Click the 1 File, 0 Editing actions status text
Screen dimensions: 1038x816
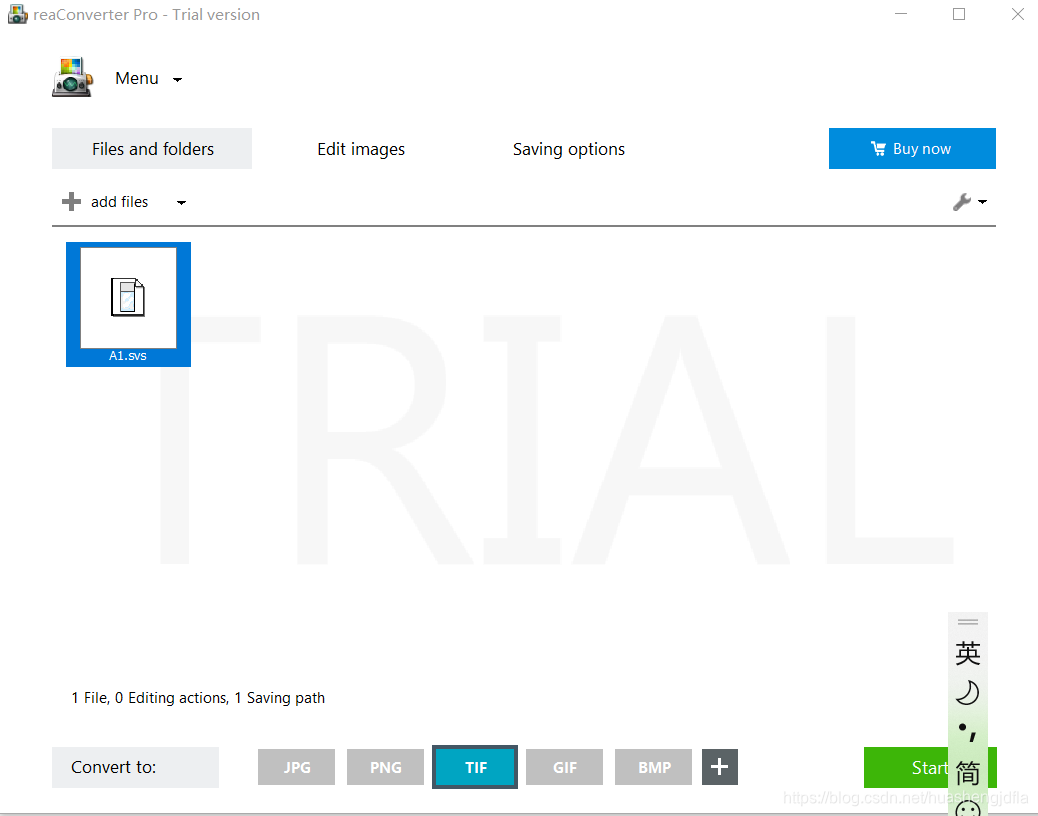(198, 698)
